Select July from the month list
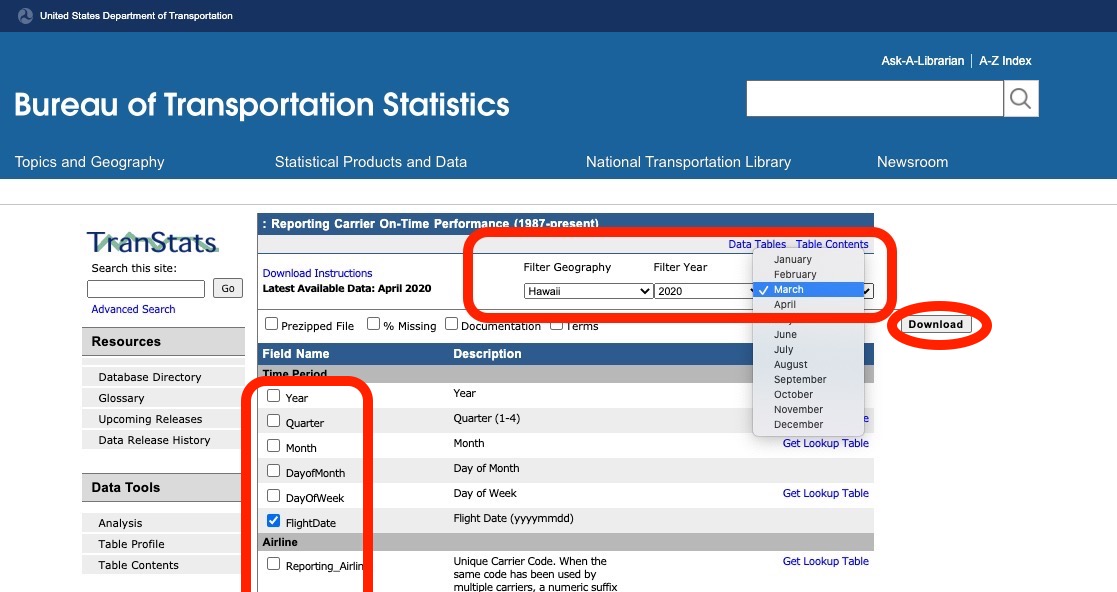The height and width of the screenshot is (592, 1117). click(808, 349)
